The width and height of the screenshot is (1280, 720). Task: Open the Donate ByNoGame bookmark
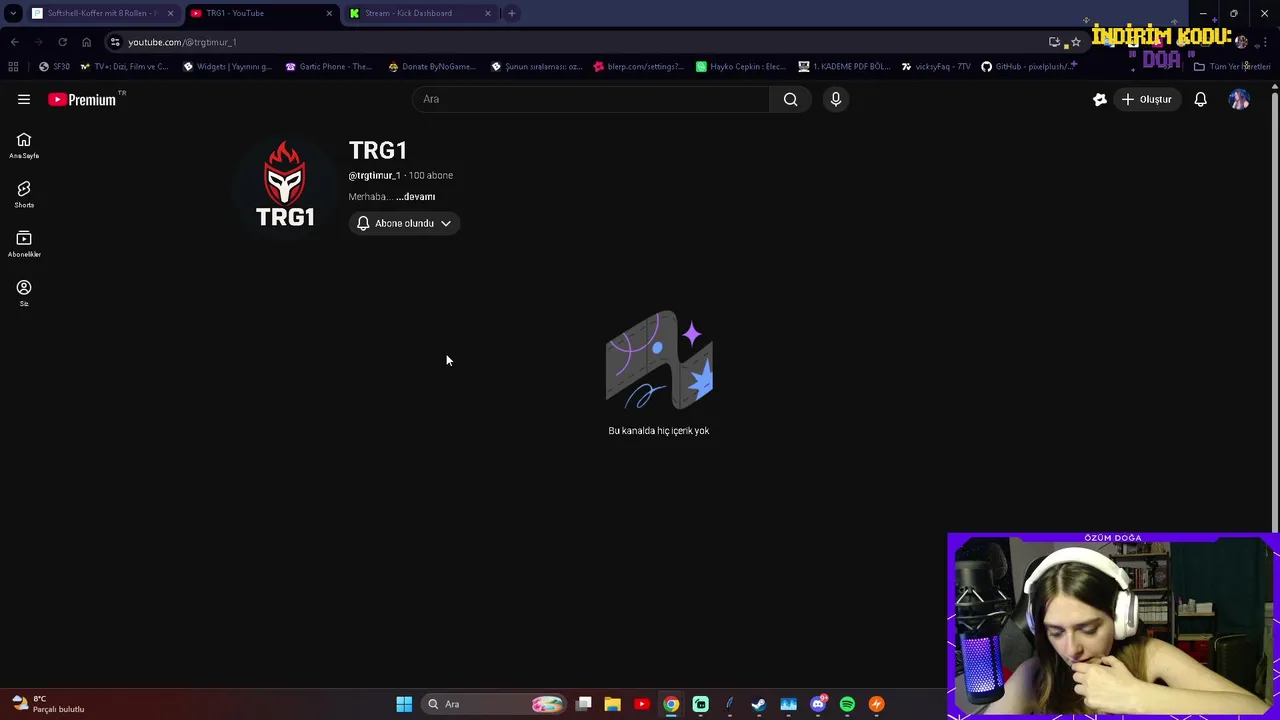(431, 66)
